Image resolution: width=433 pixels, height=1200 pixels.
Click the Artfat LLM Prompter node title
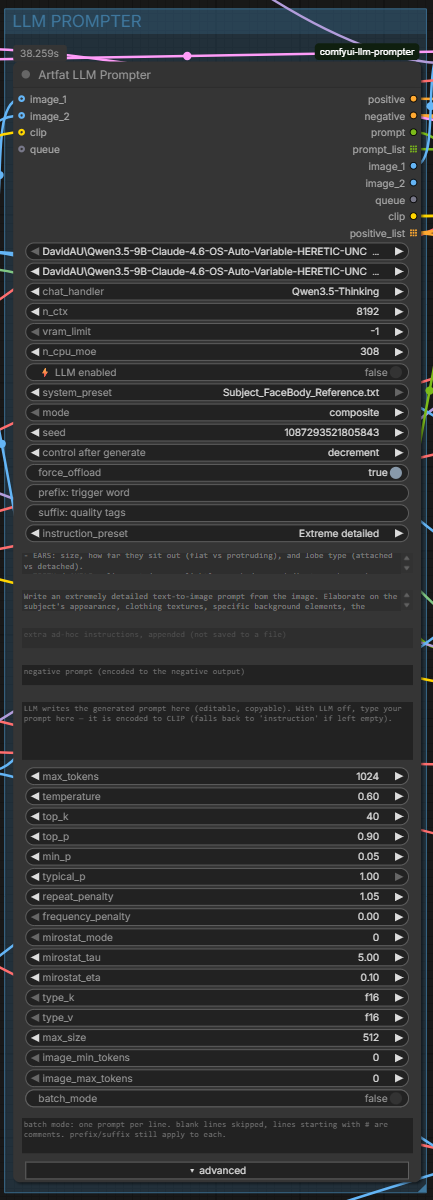tap(95, 75)
